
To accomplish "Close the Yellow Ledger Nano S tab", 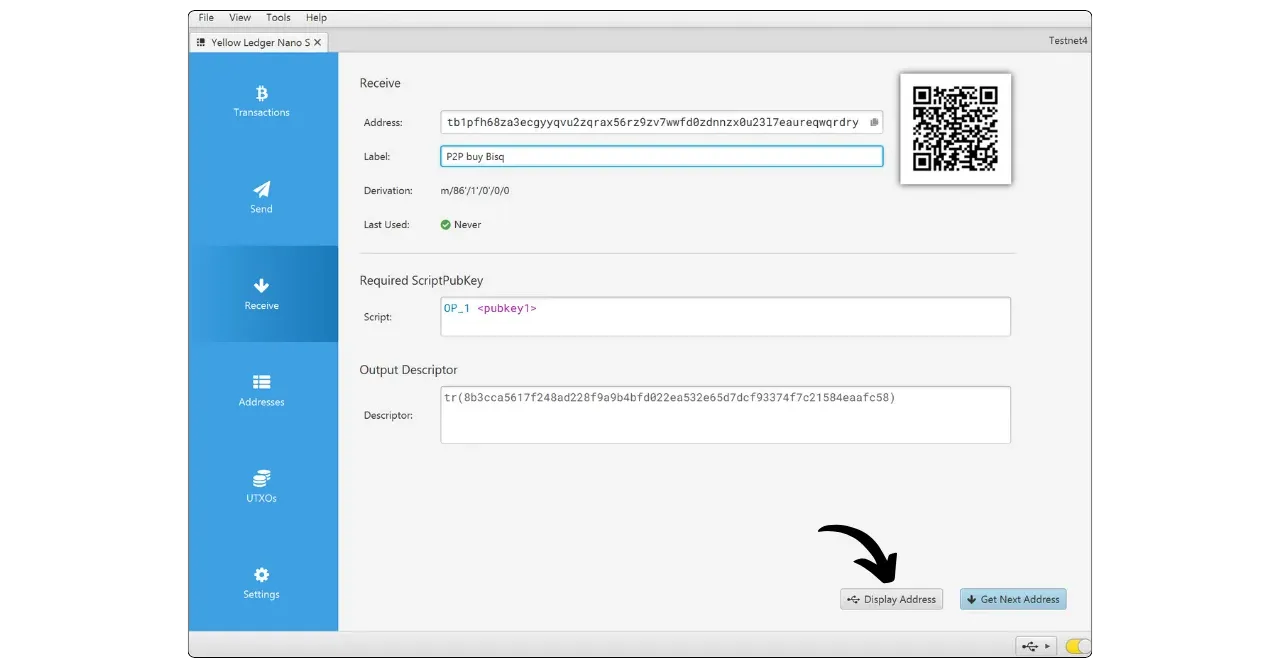I will point(317,43).
